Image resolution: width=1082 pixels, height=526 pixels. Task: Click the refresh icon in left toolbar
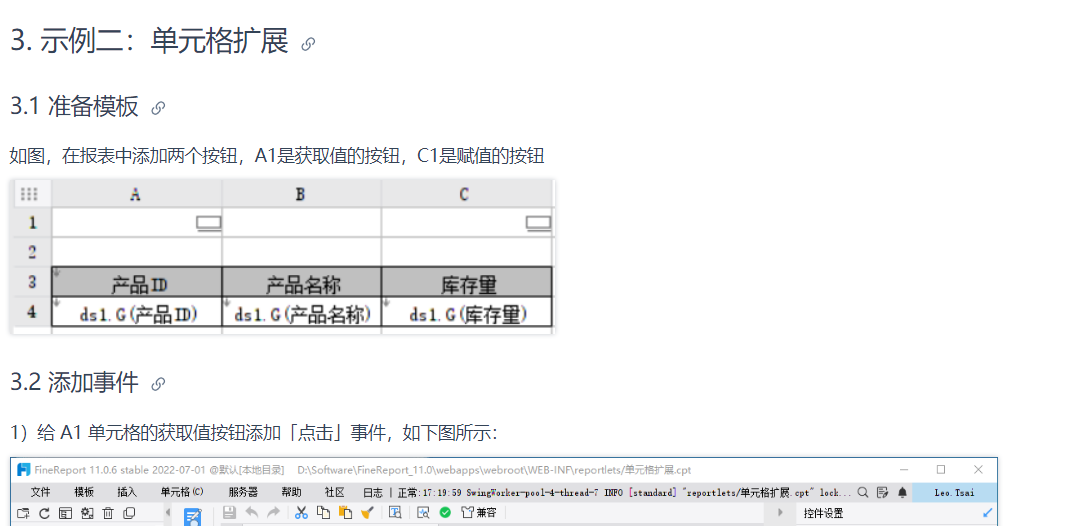point(44,513)
